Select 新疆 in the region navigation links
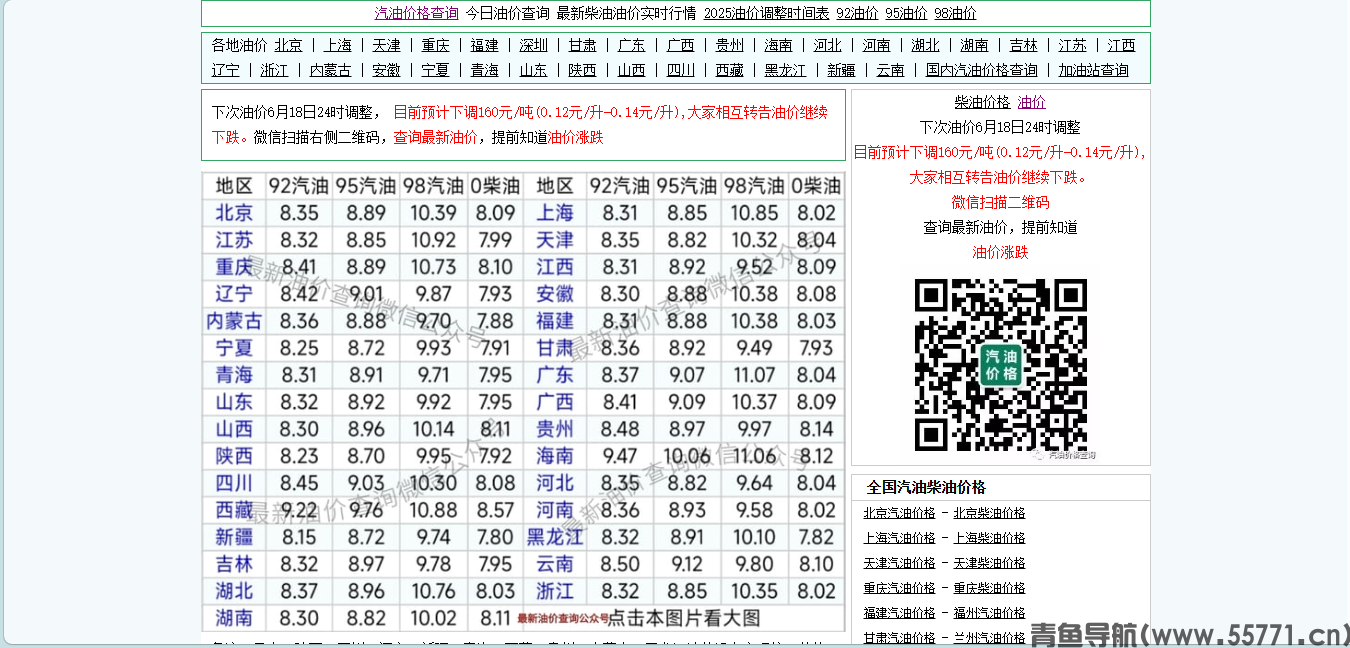The image size is (1350, 648). 841,70
